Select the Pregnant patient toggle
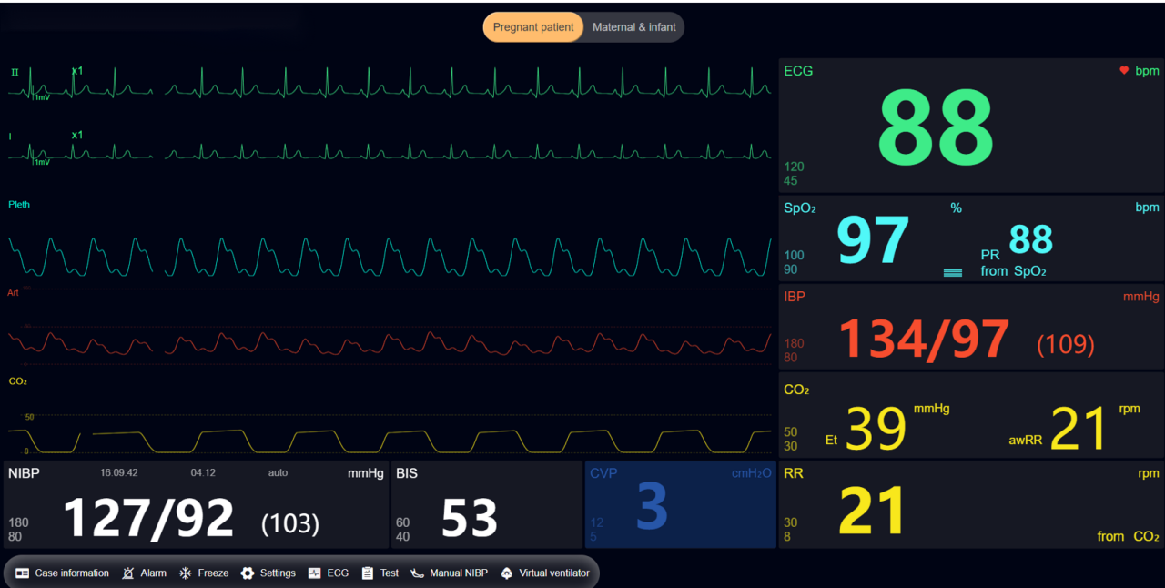 pos(533,28)
